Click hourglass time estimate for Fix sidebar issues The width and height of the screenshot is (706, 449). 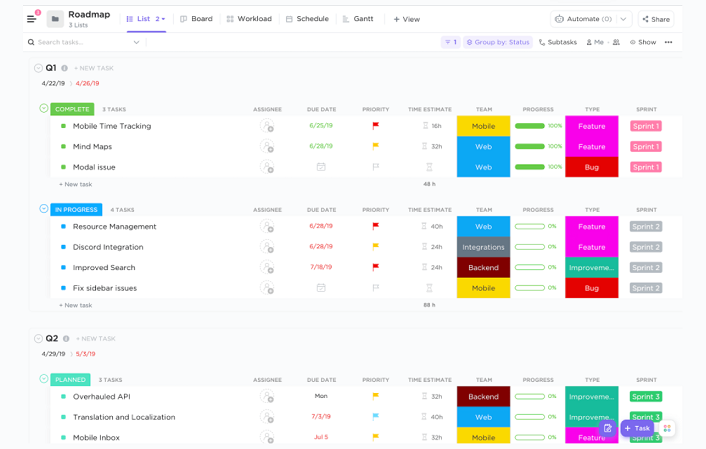[x=429, y=288]
